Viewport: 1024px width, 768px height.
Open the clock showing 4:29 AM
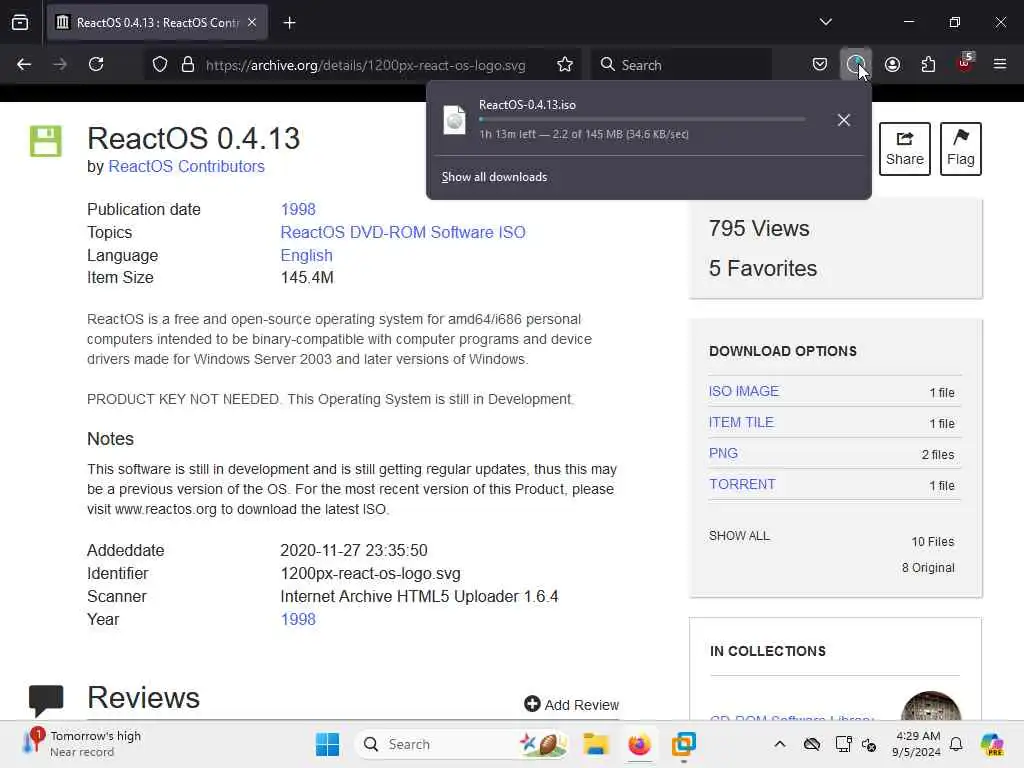coord(917,744)
